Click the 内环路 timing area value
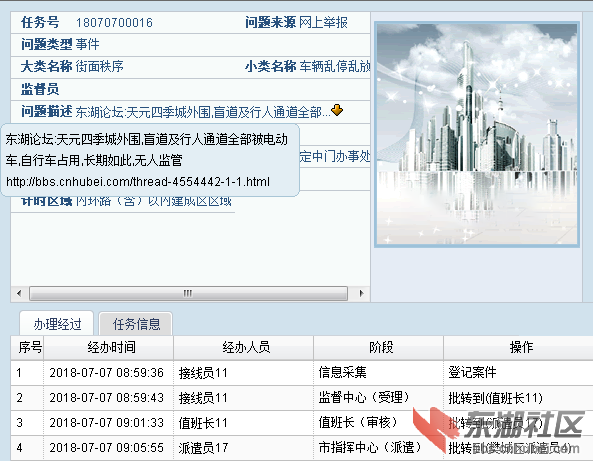The image size is (593, 461). (x=153, y=201)
